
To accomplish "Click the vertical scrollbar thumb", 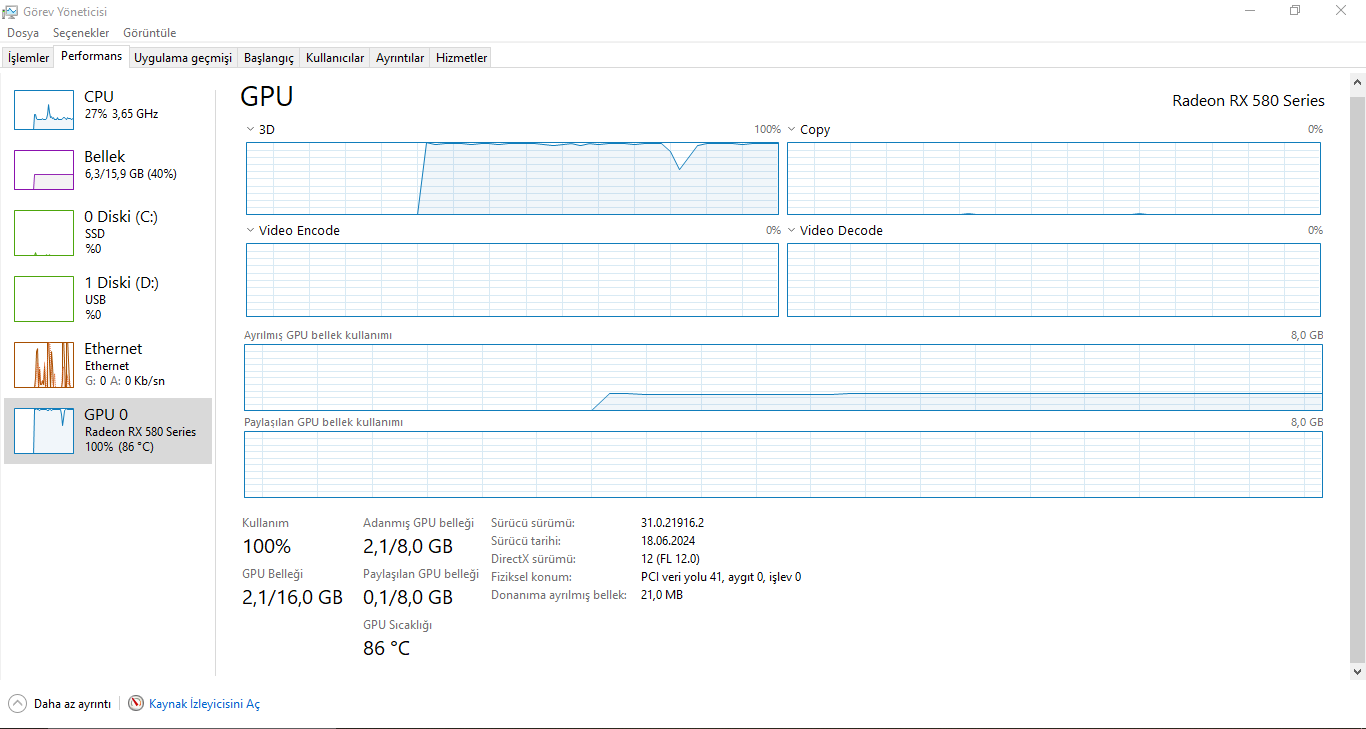I will coord(1357,380).
